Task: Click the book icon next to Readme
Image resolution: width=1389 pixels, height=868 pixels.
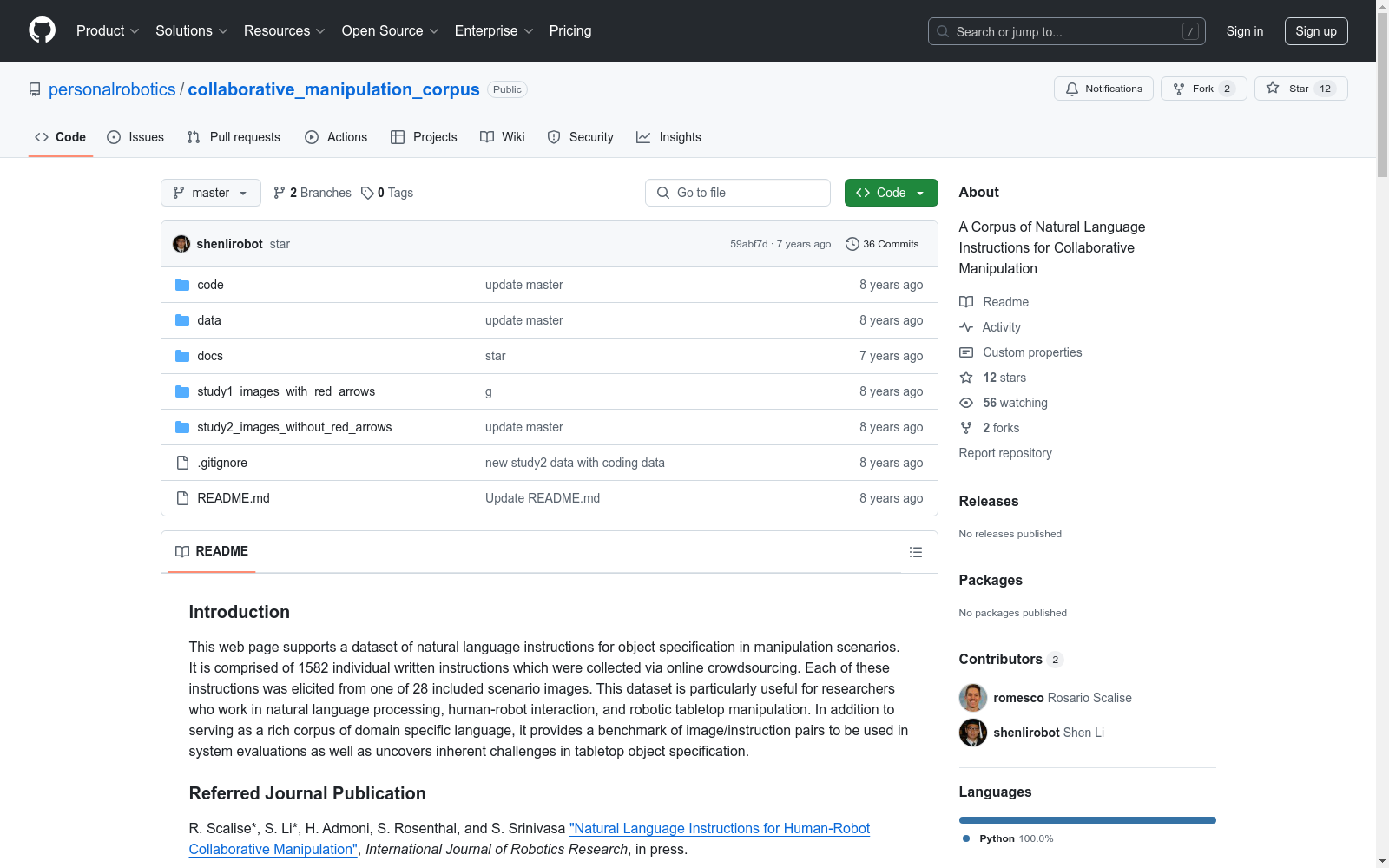Action: coord(966,302)
